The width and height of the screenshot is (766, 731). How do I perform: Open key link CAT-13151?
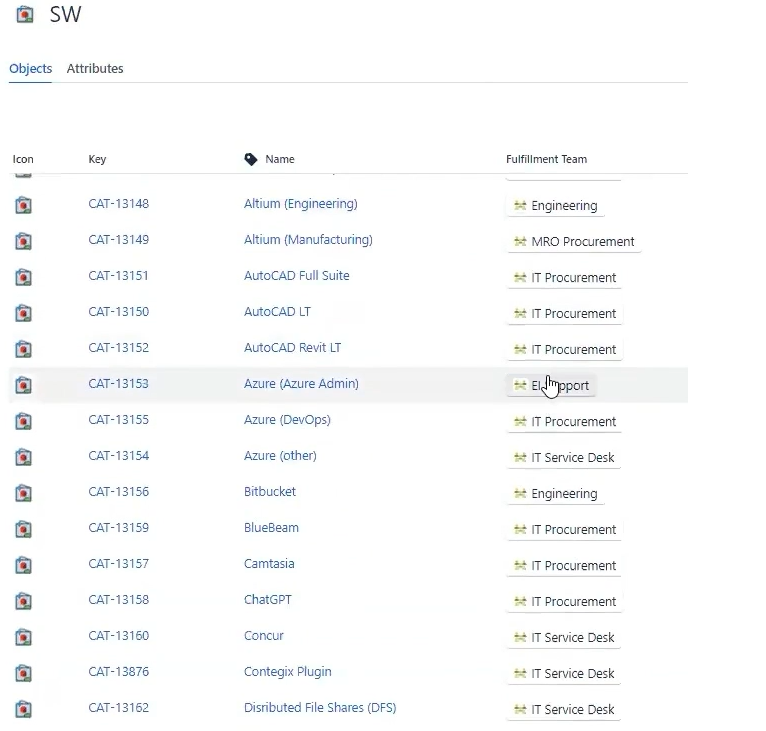[x=118, y=276]
